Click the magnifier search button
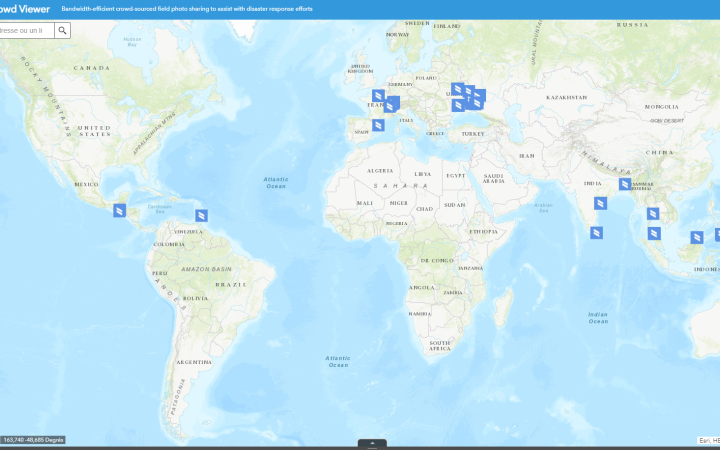720x450 pixels. click(x=62, y=30)
